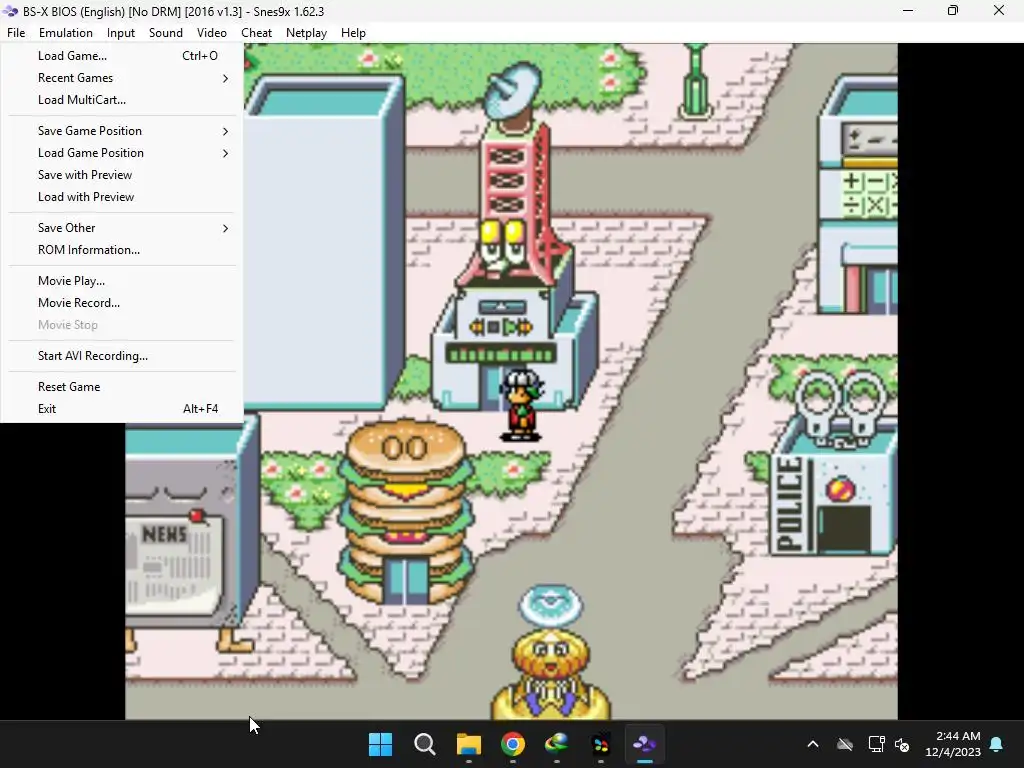Viewport: 1024px width, 768px height.
Task: Open the Input menu
Action: coord(121,33)
